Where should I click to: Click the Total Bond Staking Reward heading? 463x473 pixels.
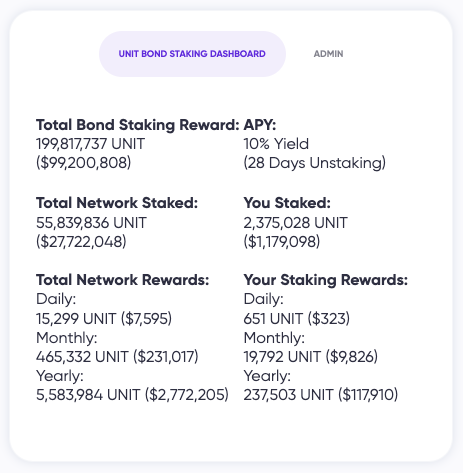[138, 125]
